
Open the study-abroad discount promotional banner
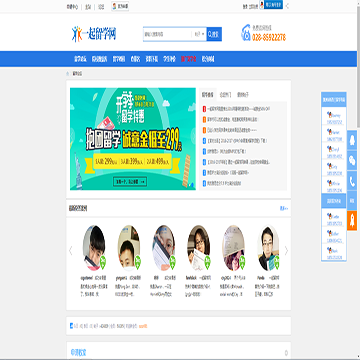133,139
